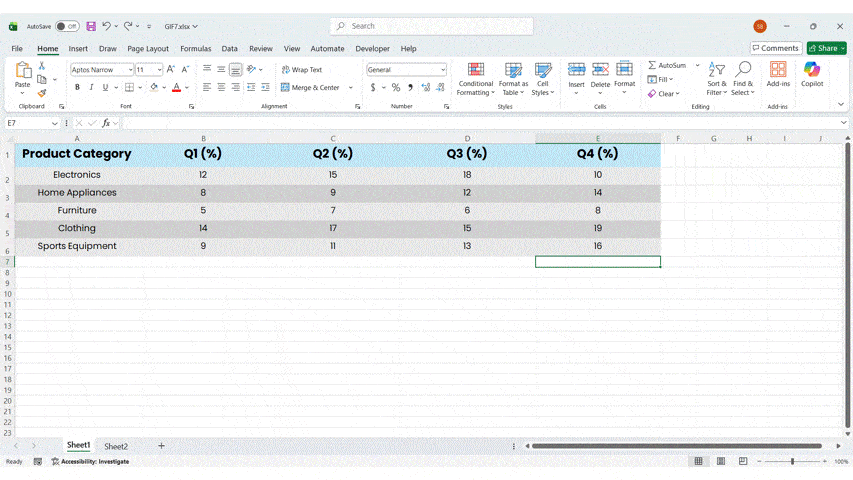Click the Paste clipboard icon

click(x=23, y=70)
